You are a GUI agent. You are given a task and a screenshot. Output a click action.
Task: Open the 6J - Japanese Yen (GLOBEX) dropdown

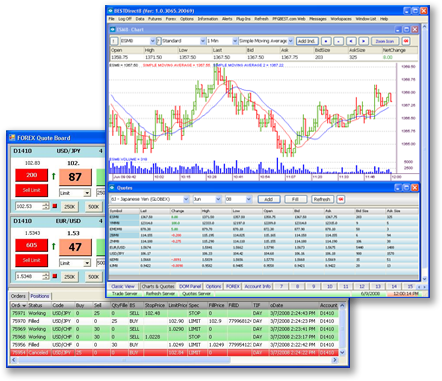pyautogui.click(x=186, y=199)
